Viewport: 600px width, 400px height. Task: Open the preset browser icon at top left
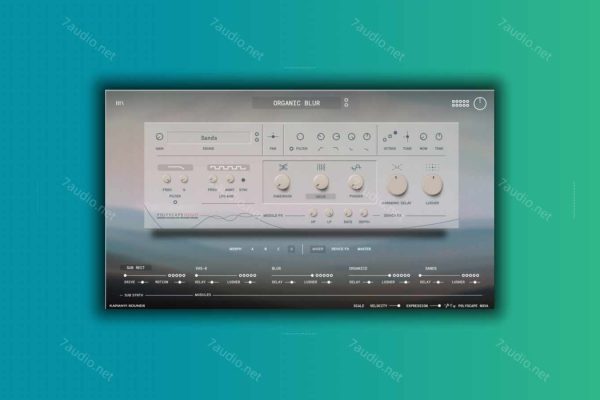pyautogui.click(x=120, y=103)
